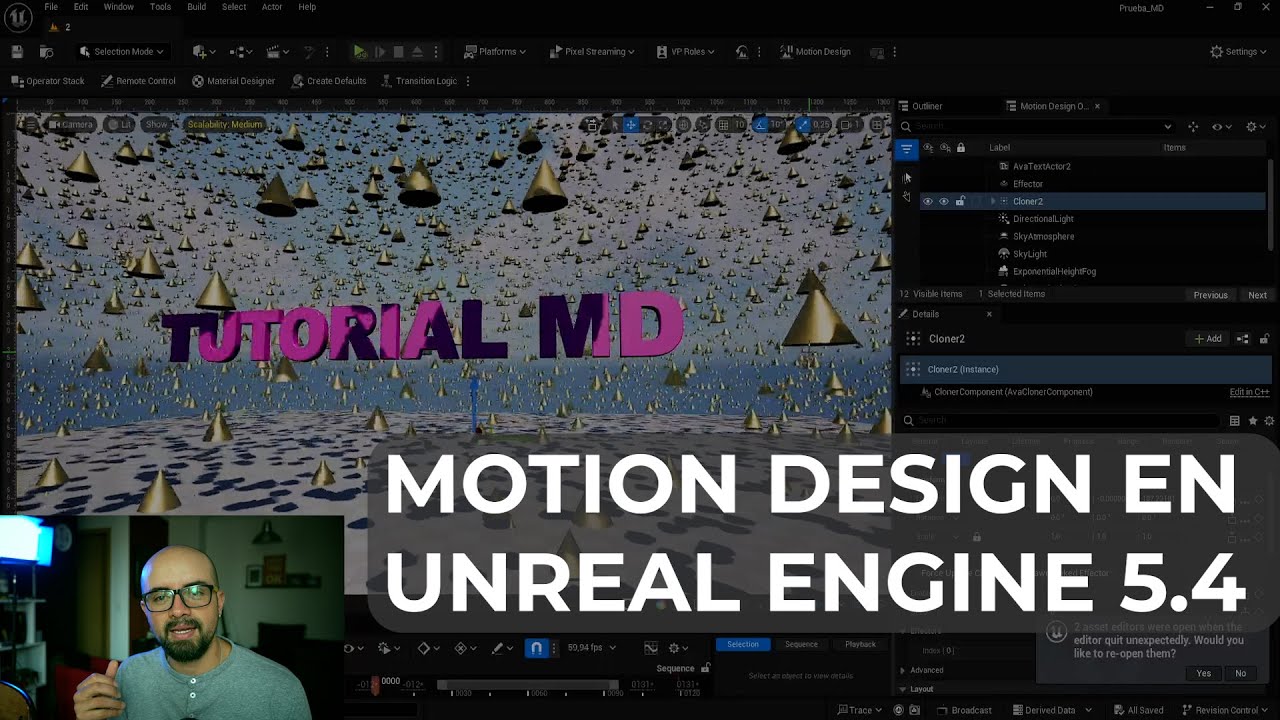The height and width of the screenshot is (720, 1280).
Task: Expand the Cloner2 tree item
Action: pos(992,202)
